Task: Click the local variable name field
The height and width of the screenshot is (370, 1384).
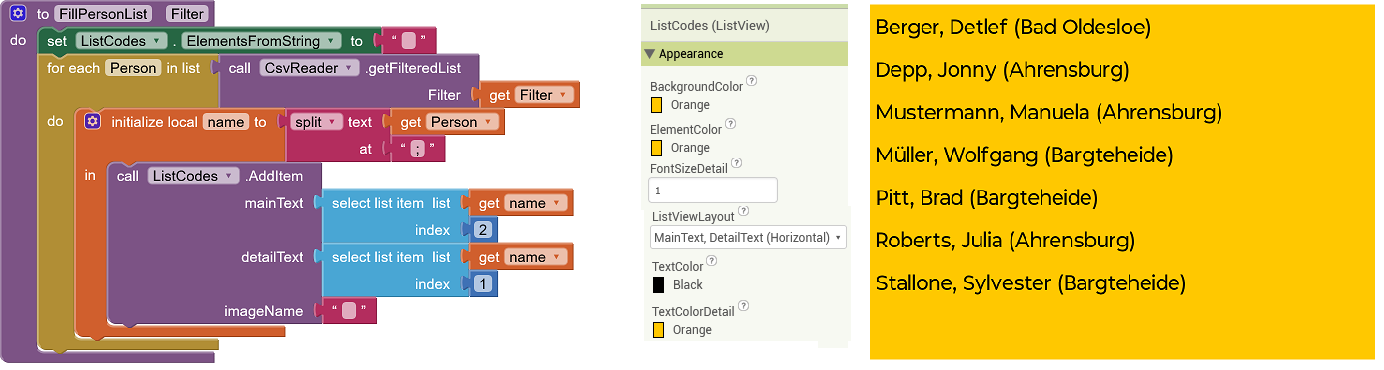Action: pos(225,122)
